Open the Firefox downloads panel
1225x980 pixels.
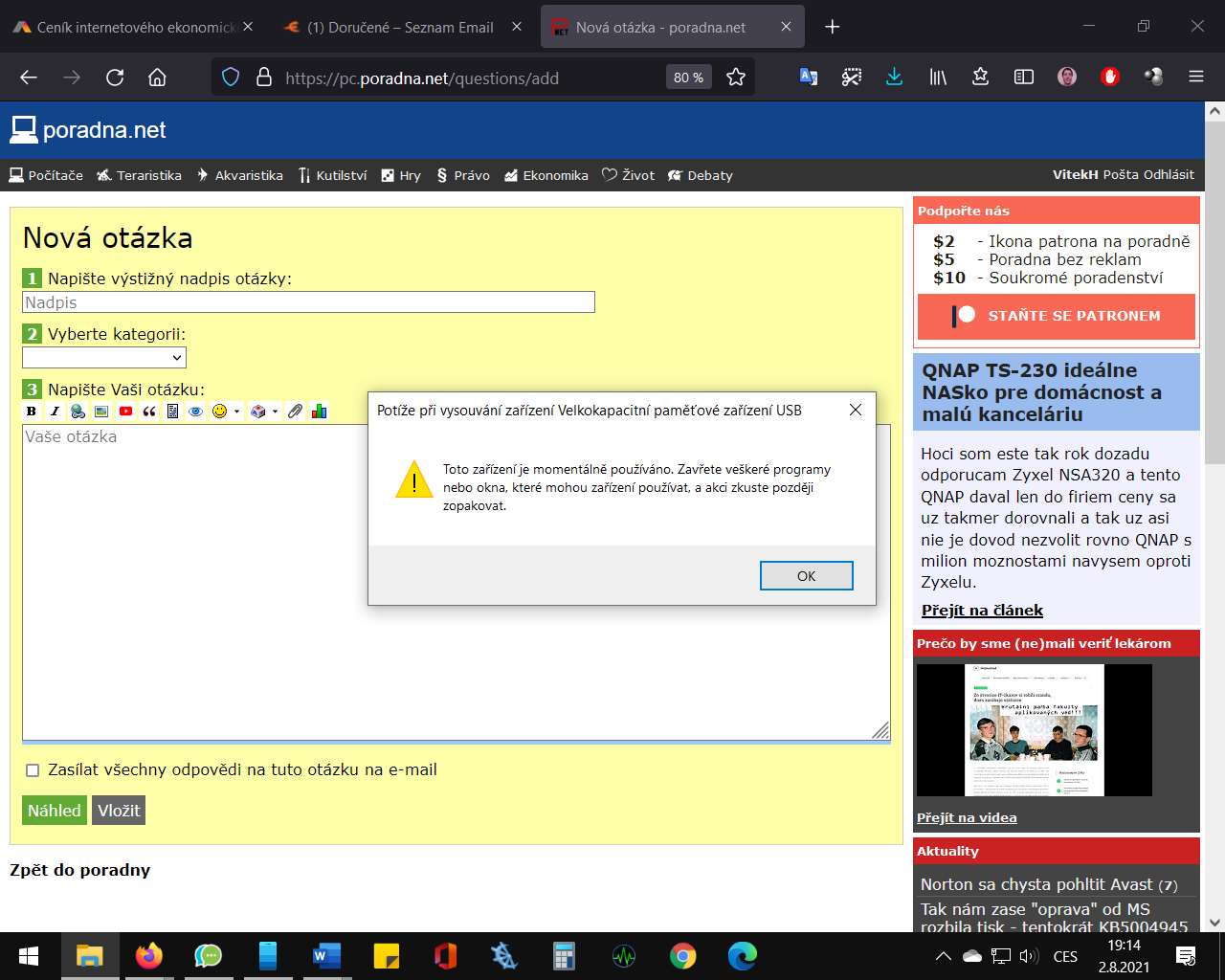[895, 78]
